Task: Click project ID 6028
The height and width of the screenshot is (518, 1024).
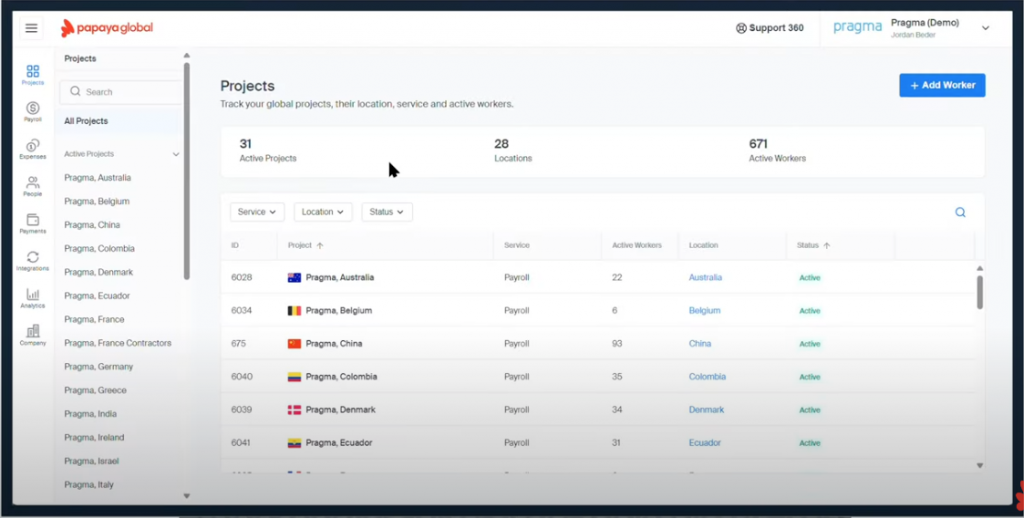Action: point(242,278)
